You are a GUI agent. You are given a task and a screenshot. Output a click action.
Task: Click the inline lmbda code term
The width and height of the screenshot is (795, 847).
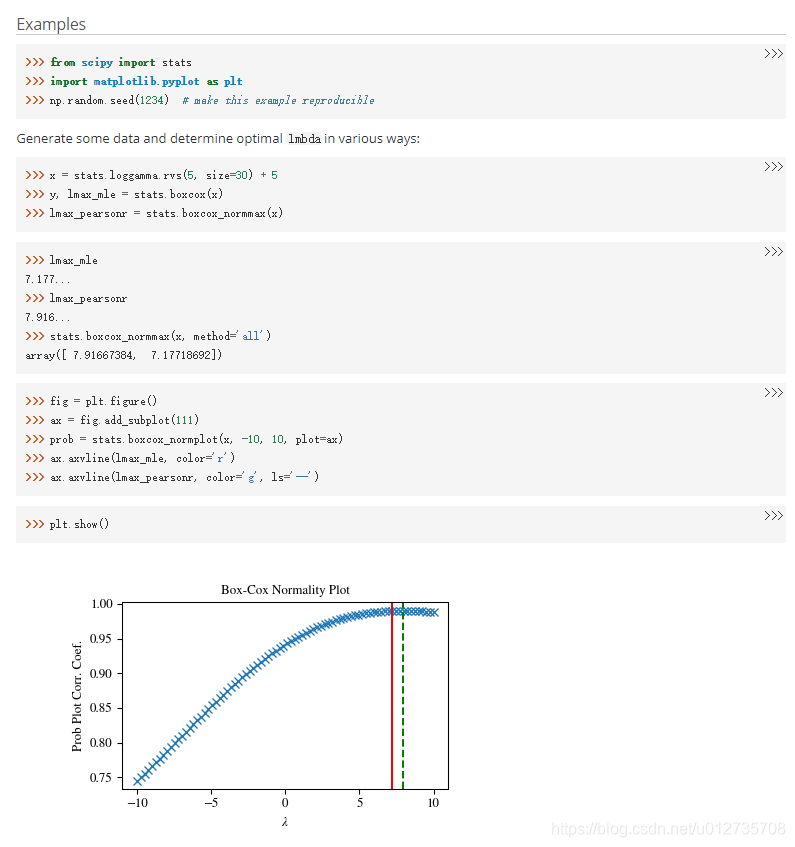304,139
